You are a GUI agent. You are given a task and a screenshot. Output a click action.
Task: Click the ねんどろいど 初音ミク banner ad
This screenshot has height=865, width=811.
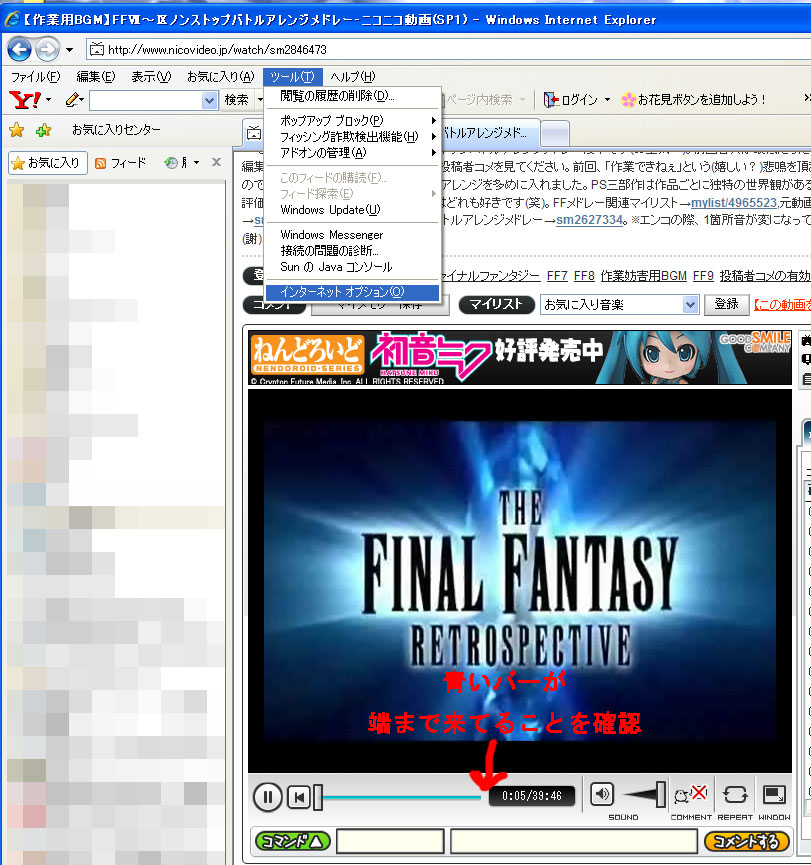(519, 357)
